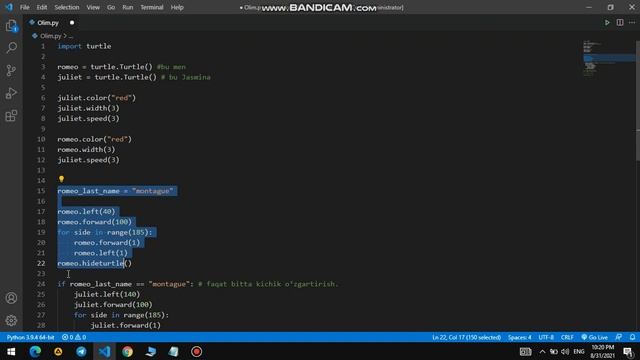Change file encoding UTF-8

[546, 338]
